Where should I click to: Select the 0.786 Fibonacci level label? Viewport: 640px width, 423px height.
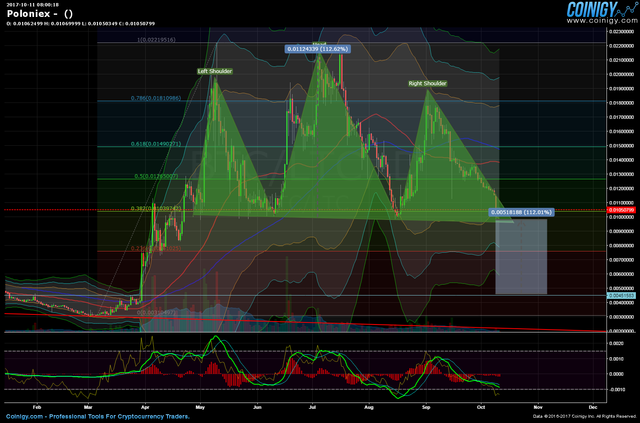coord(156,98)
